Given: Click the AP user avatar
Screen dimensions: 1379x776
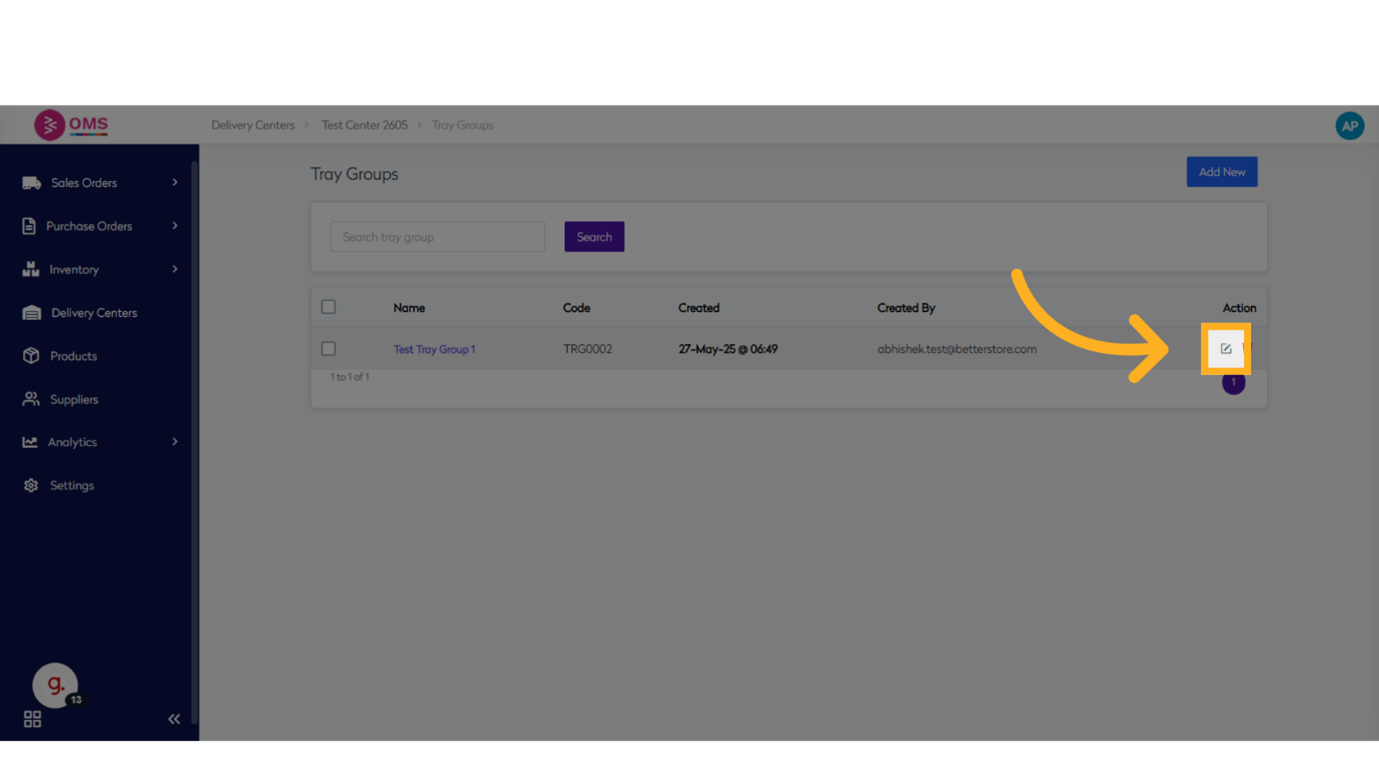Looking at the screenshot, I should (x=1349, y=126).
